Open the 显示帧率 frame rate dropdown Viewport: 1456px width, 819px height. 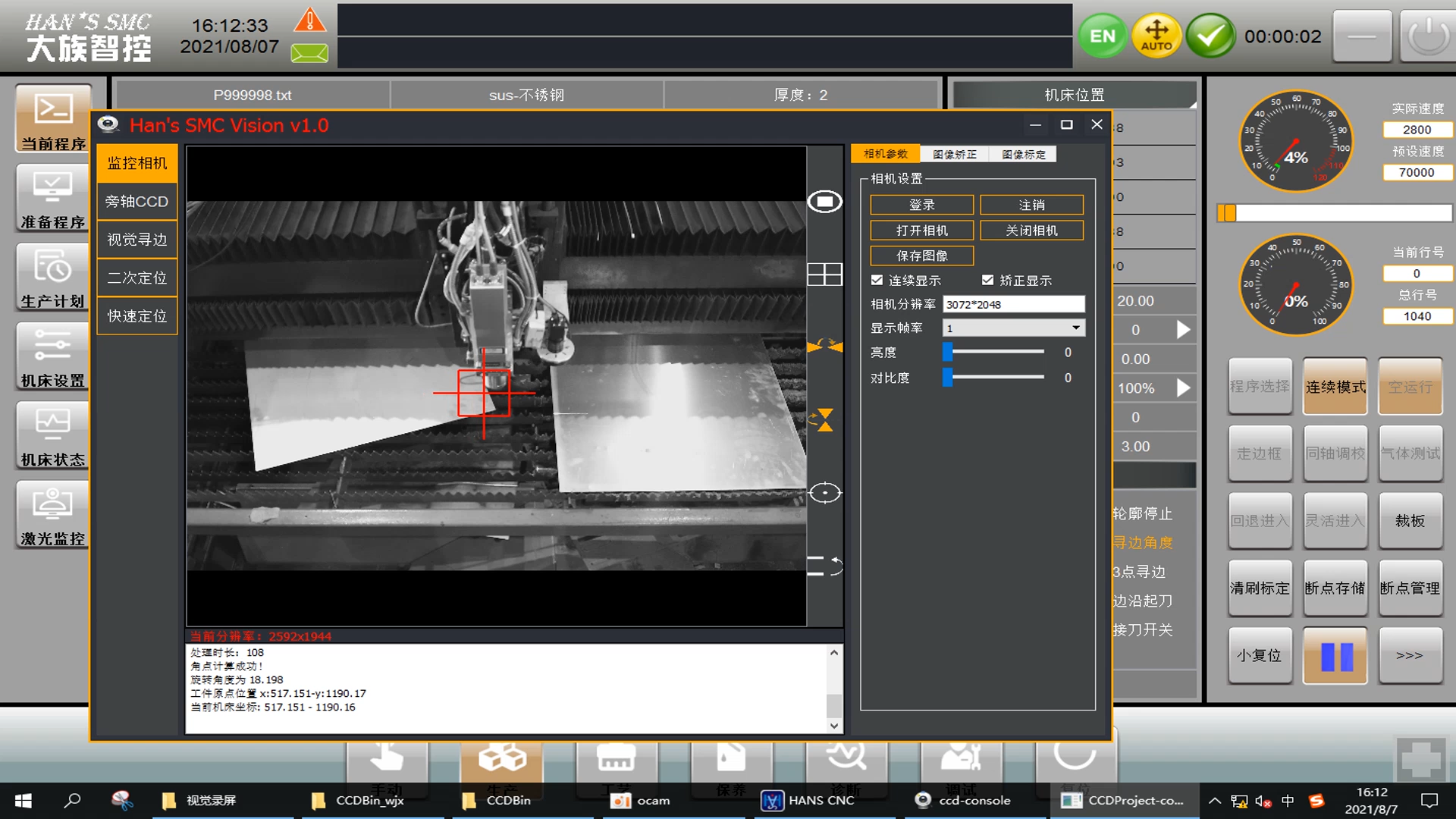1013,328
